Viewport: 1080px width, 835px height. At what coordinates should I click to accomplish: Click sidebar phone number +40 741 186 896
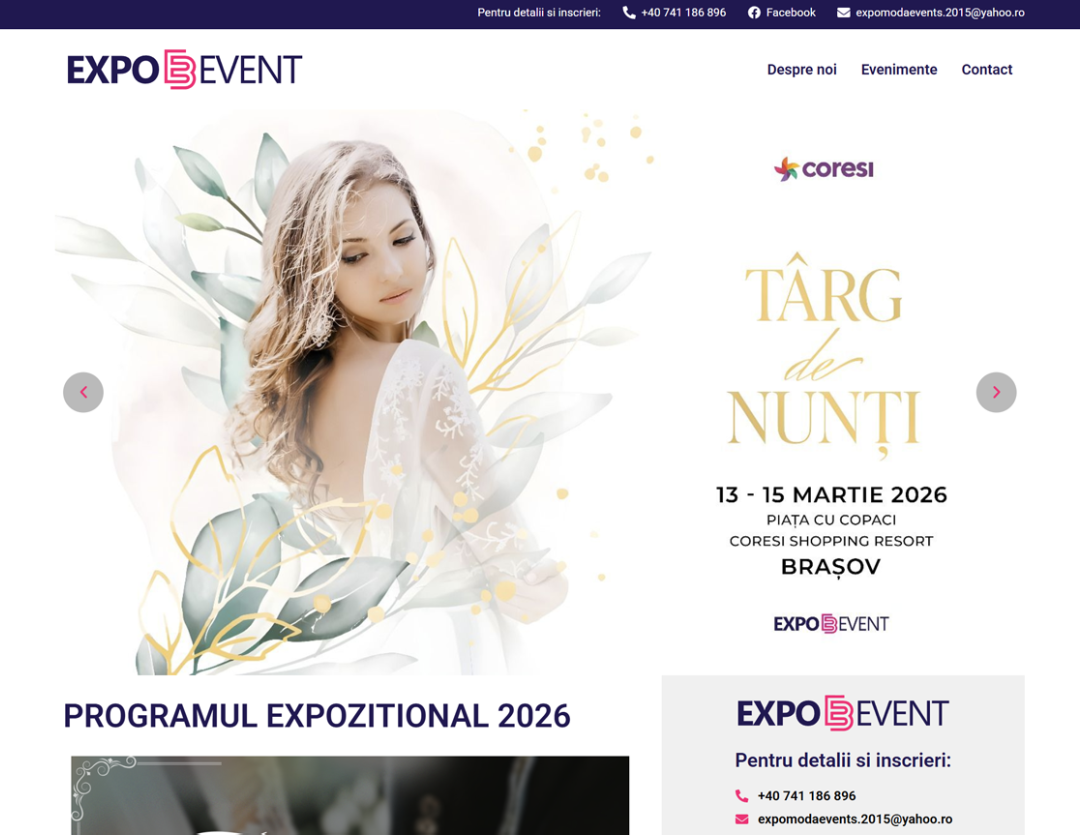point(807,796)
